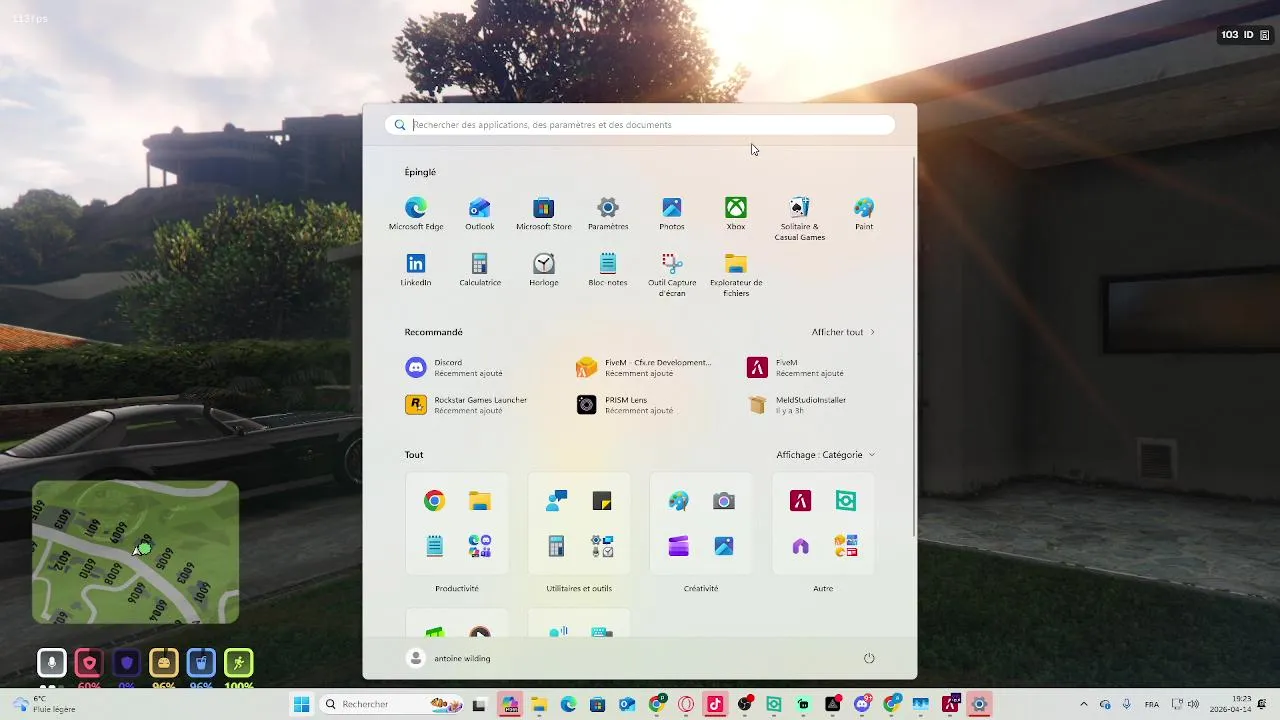Image resolution: width=1280 pixels, height=720 pixels.
Task: Open Clipchamp icon in Créativité group
Action: coord(679,546)
